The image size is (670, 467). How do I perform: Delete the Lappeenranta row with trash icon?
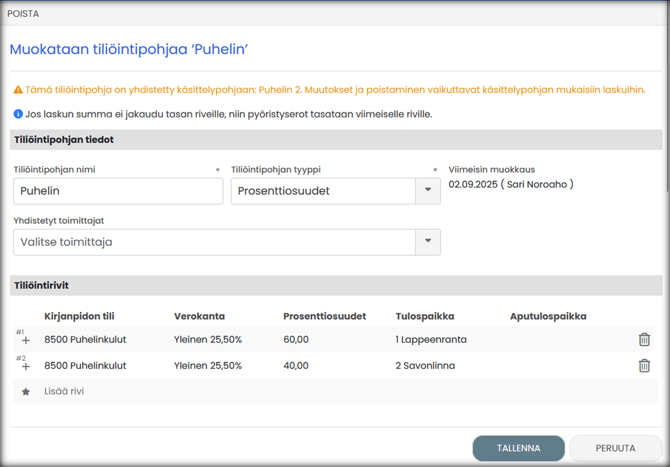coord(644,340)
